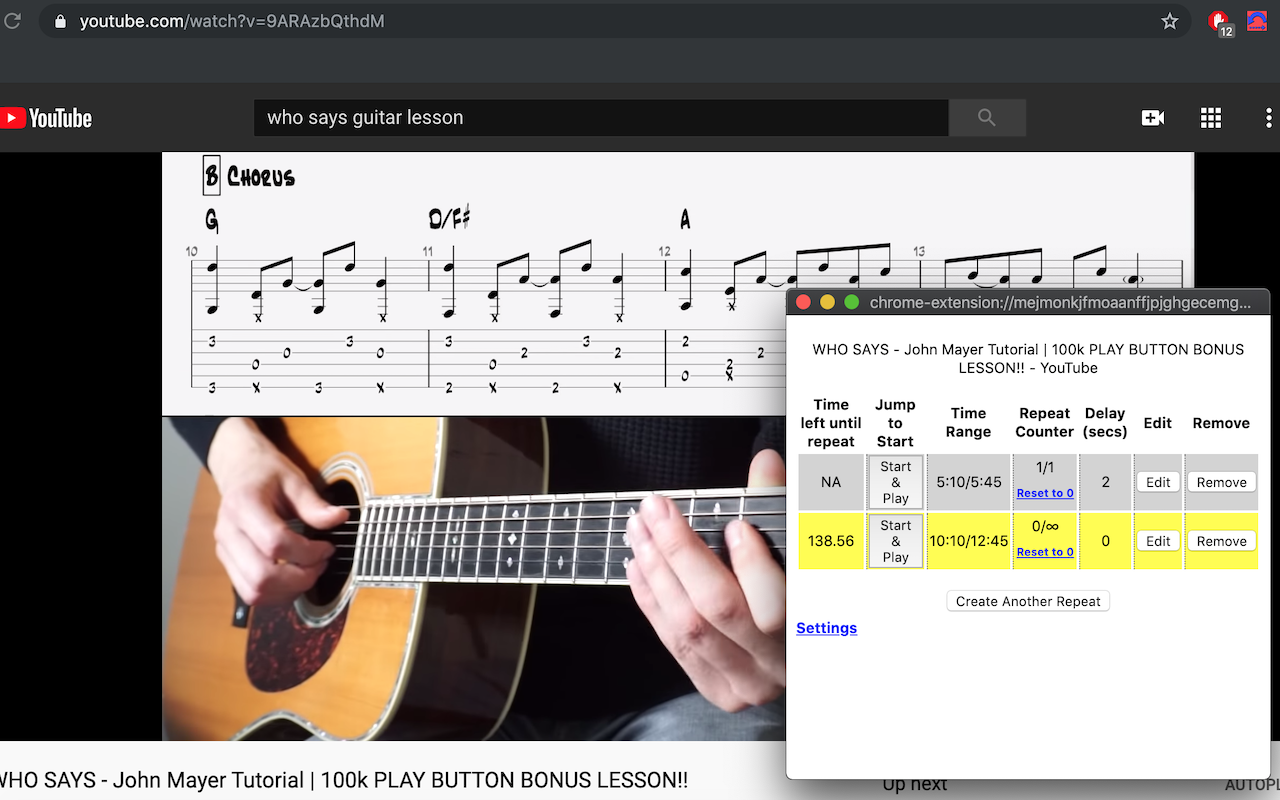Bookmark this page with the star icon
Image resolution: width=1280 pixels, height=800 pixels.
tap(1170, 21)
